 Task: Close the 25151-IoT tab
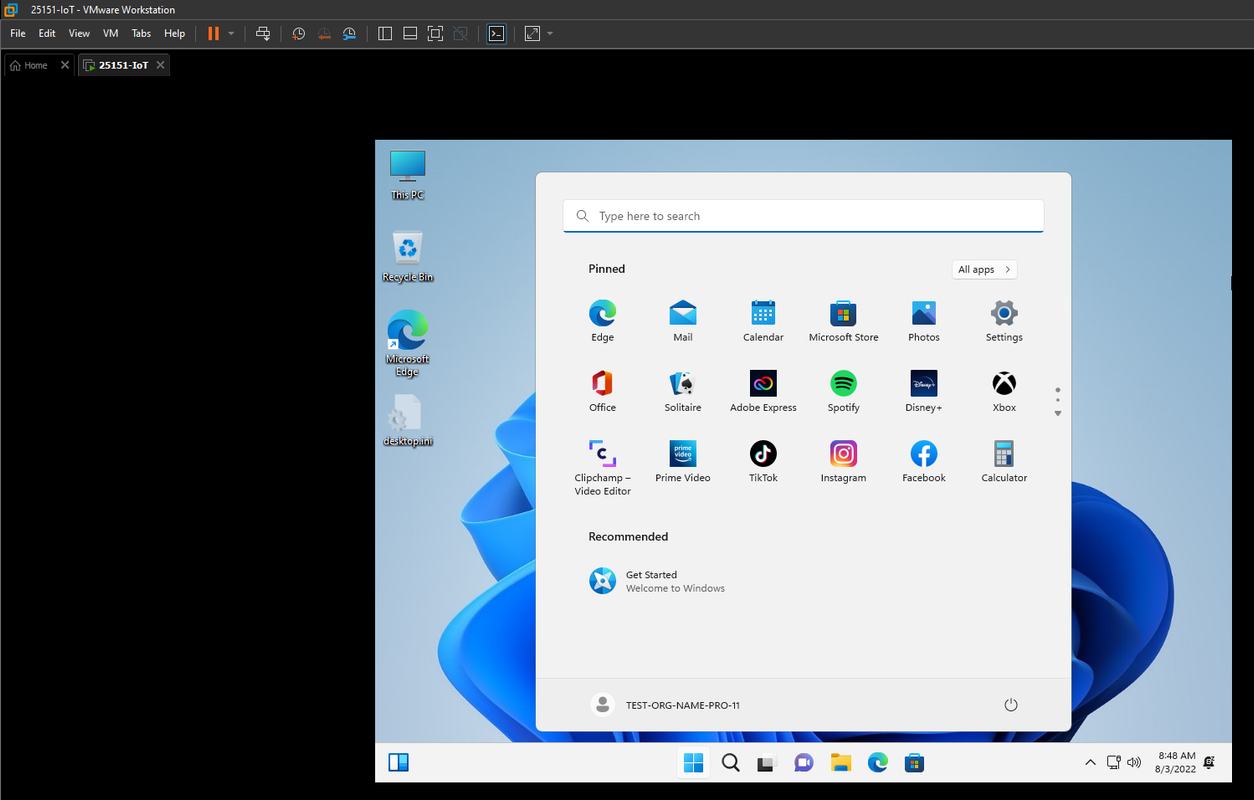coord(161,65)
